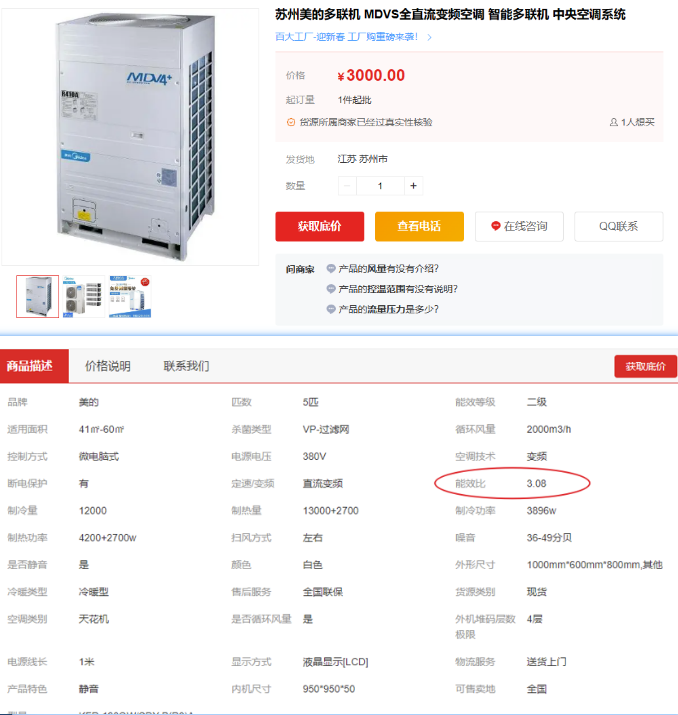Switch to the 联系我们 tab
The width and height of the screenshot is (678, 715).
click(x=186, y=366)
